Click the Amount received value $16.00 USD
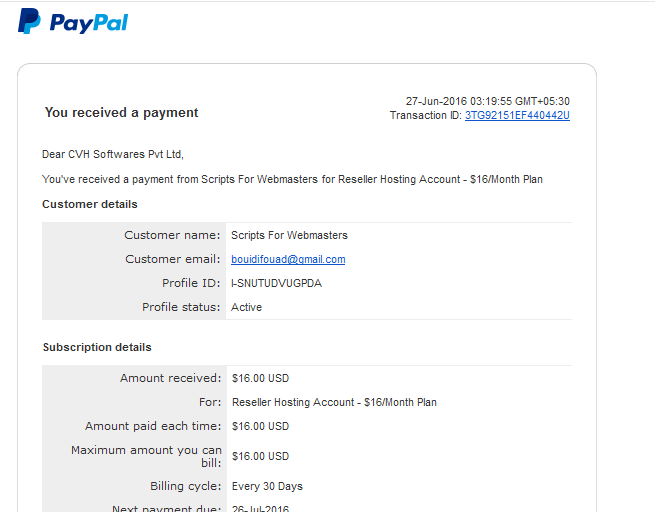 point(261,378)
